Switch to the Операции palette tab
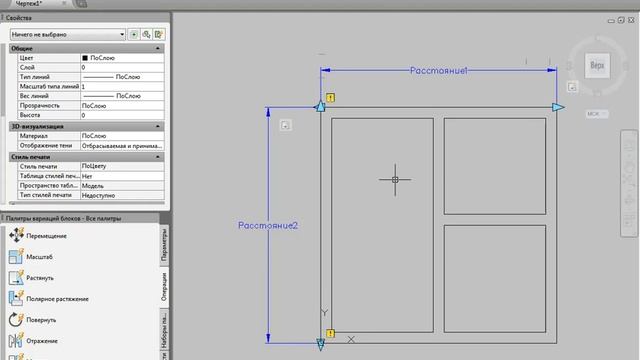The image size is (640, 360). coord(164,287)
